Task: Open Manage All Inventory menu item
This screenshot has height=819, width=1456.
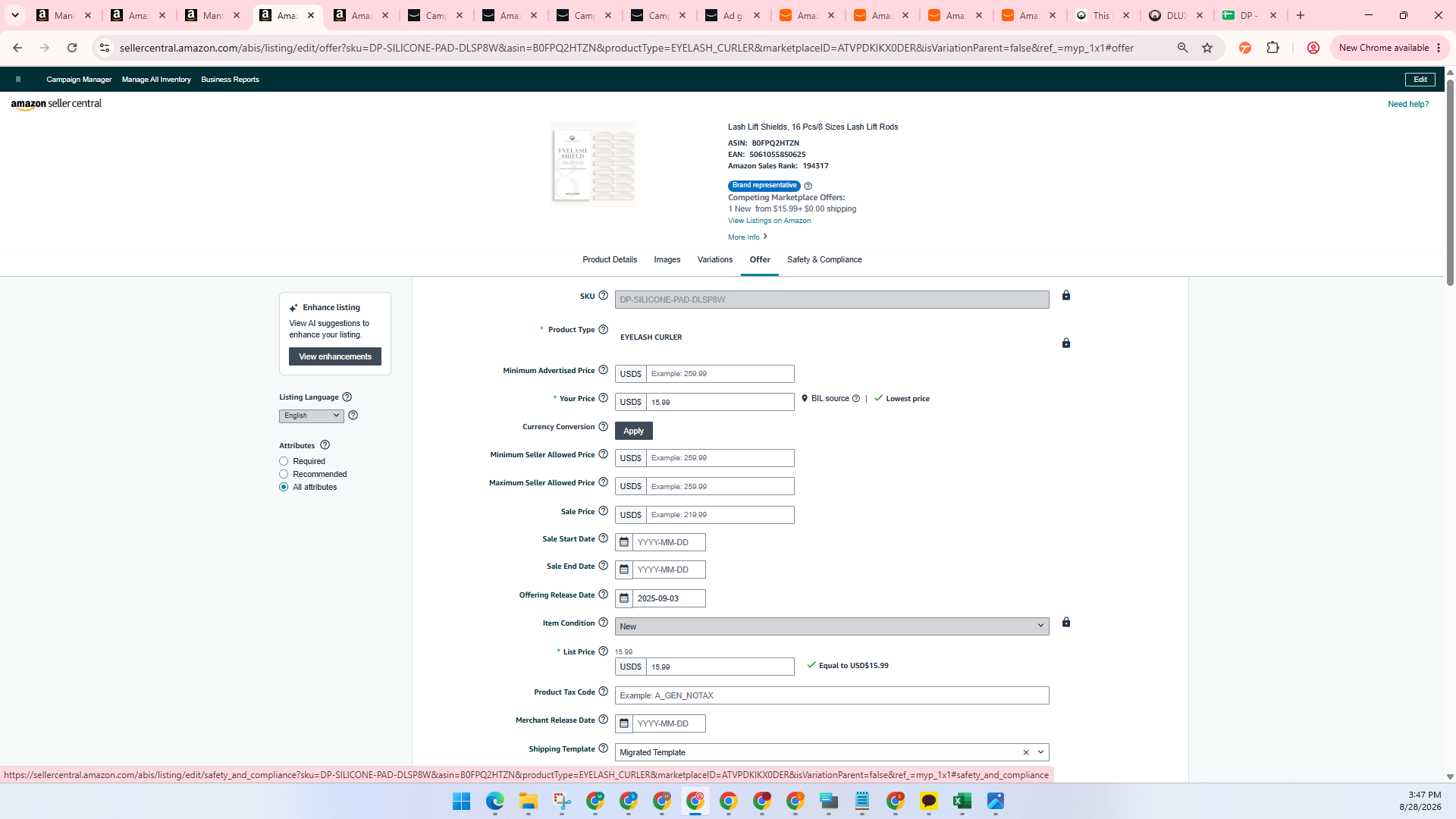Action: pos(156,80)
